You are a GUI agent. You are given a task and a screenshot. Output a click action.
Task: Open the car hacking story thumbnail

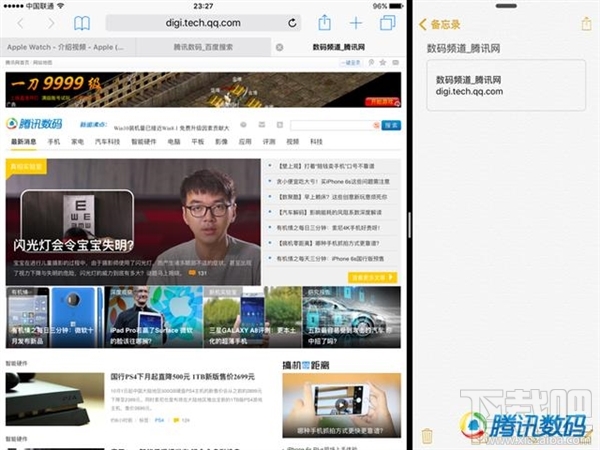(352, 317)
